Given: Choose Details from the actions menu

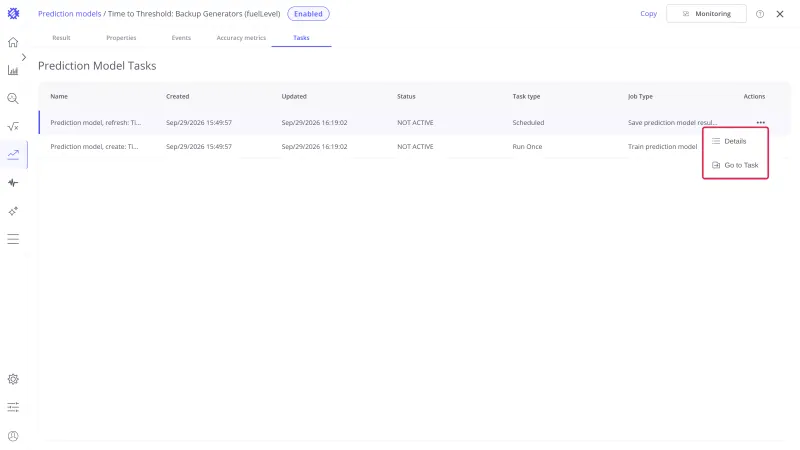Looking at the screenshot, I should coord(735,141).
